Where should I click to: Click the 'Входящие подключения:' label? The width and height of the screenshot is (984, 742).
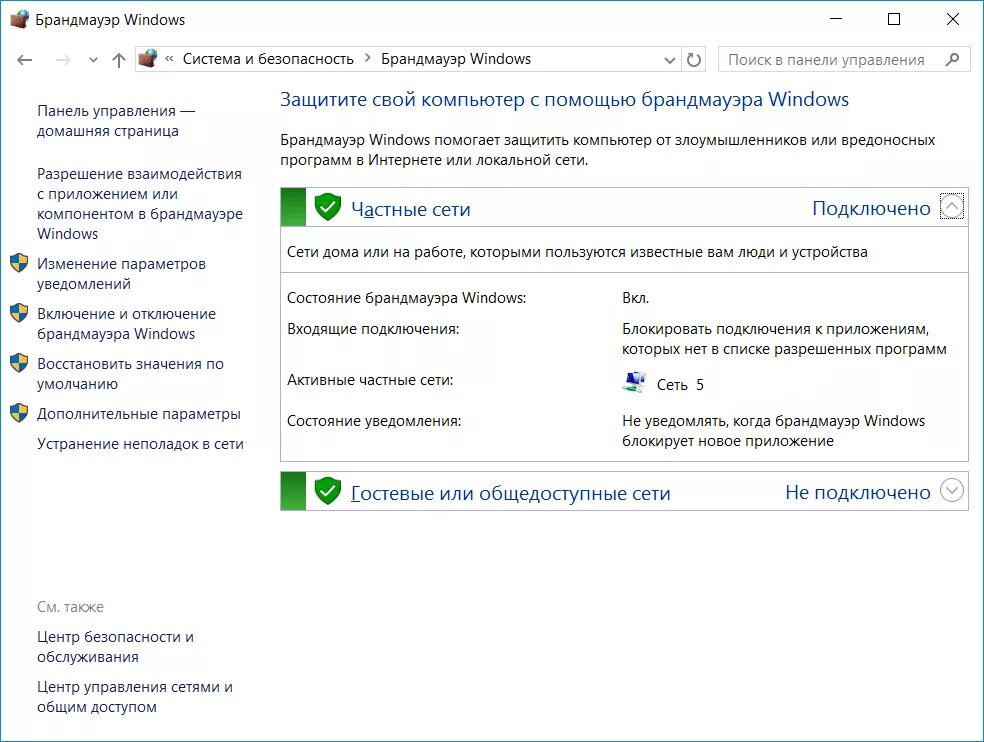point(373,329)
